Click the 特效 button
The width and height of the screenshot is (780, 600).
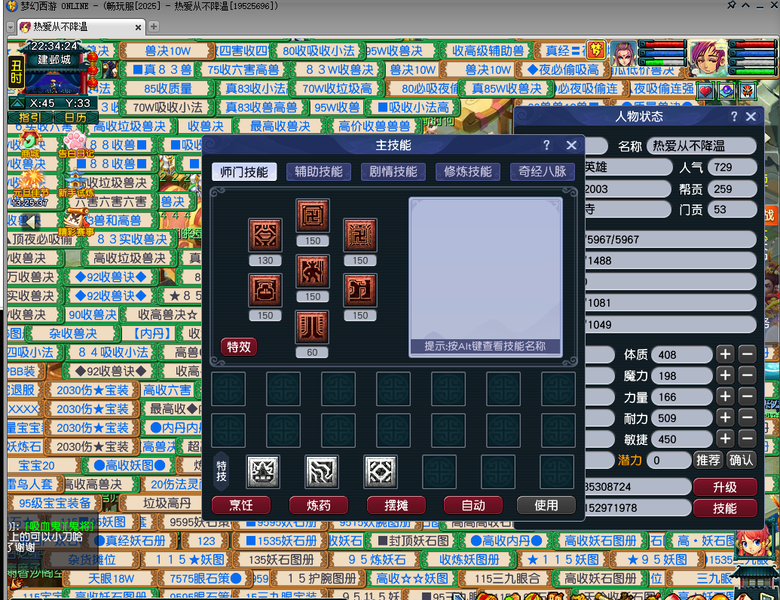click(x=239, y=347)
